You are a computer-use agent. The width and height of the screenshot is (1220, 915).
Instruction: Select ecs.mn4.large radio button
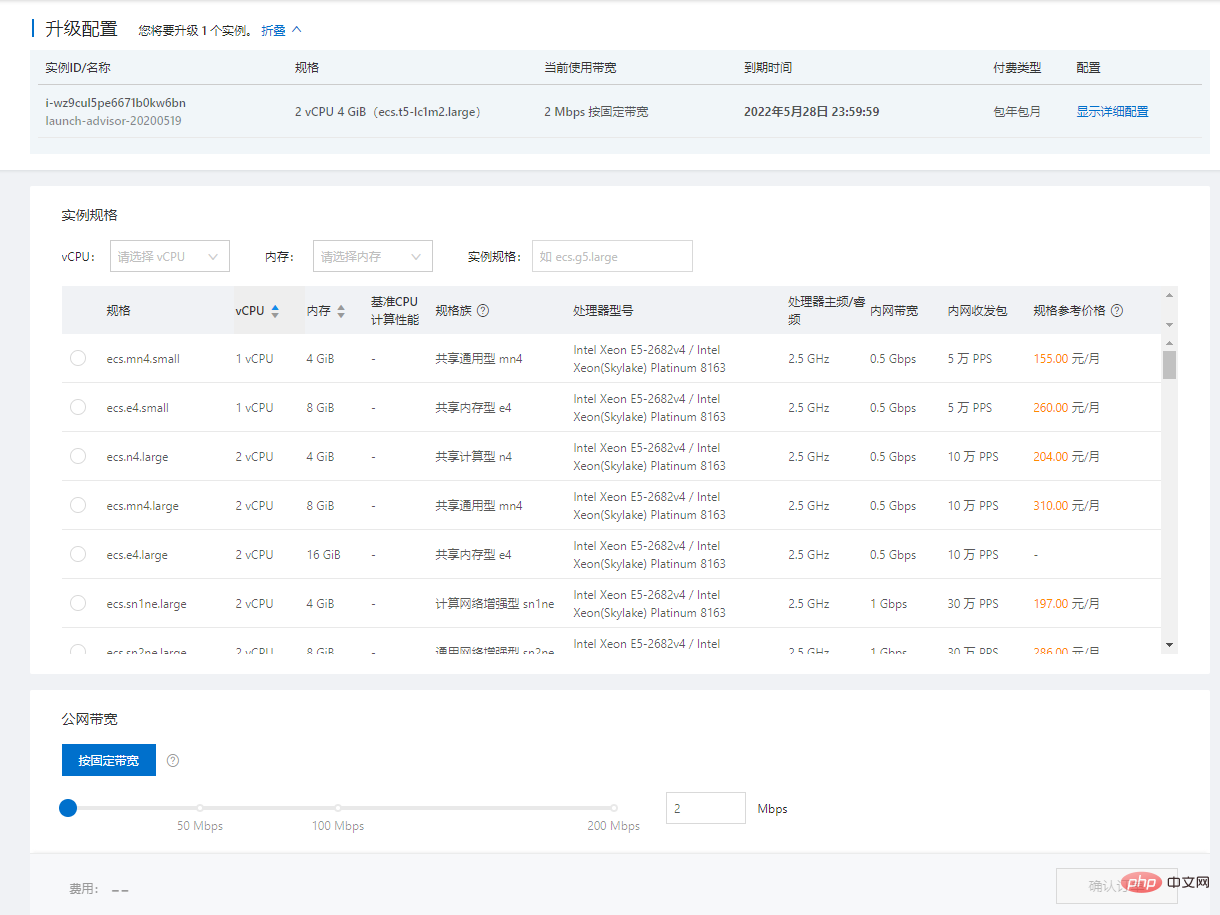coord(78,505)
